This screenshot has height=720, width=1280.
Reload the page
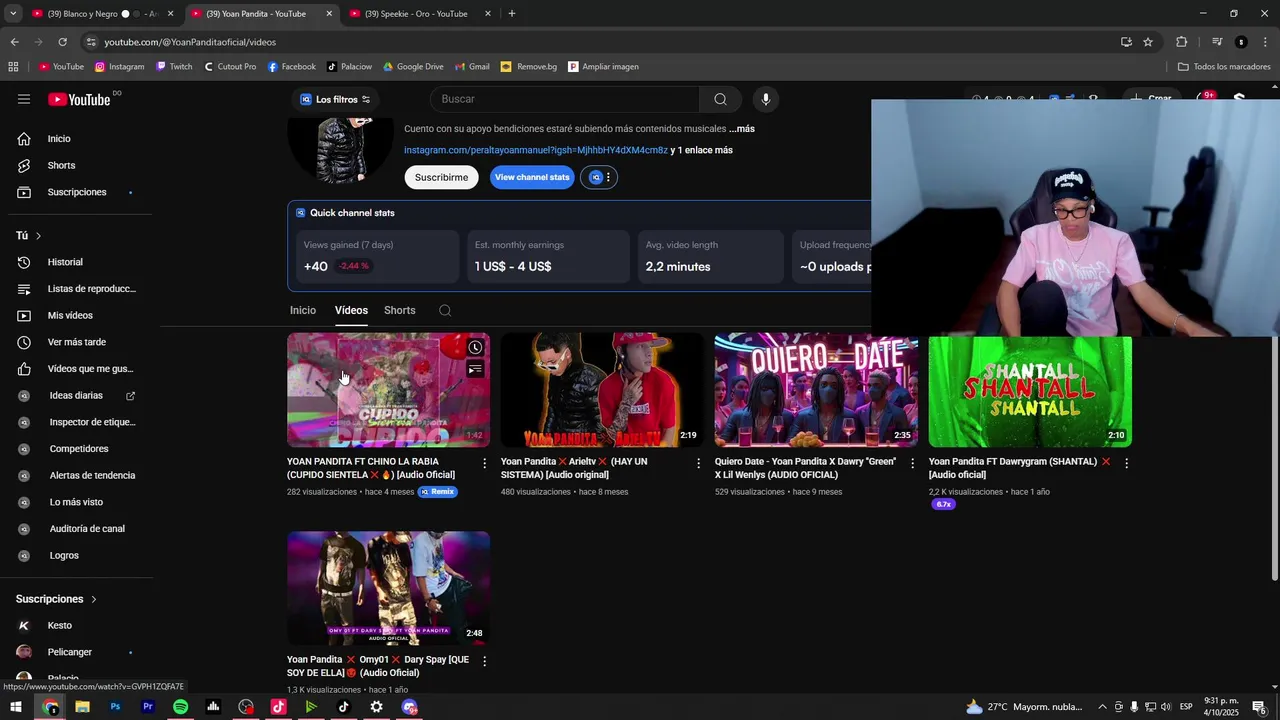click(62, 42)
